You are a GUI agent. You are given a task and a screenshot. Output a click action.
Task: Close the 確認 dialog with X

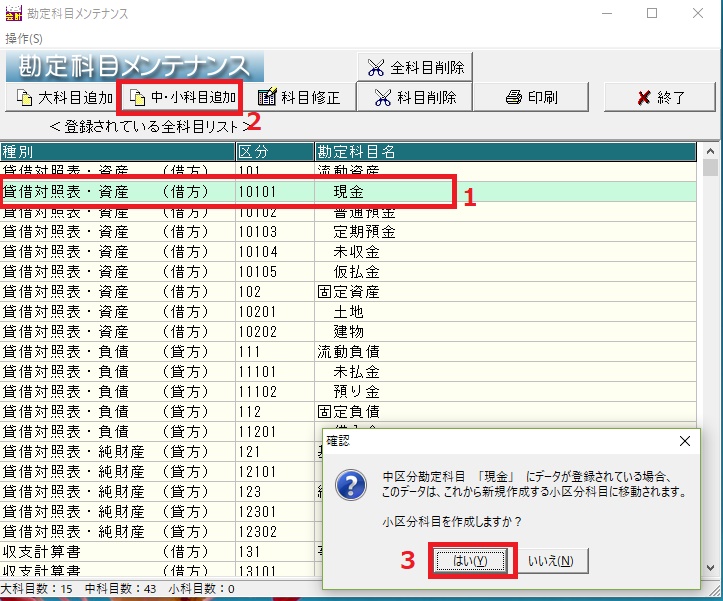pos(685,441)
